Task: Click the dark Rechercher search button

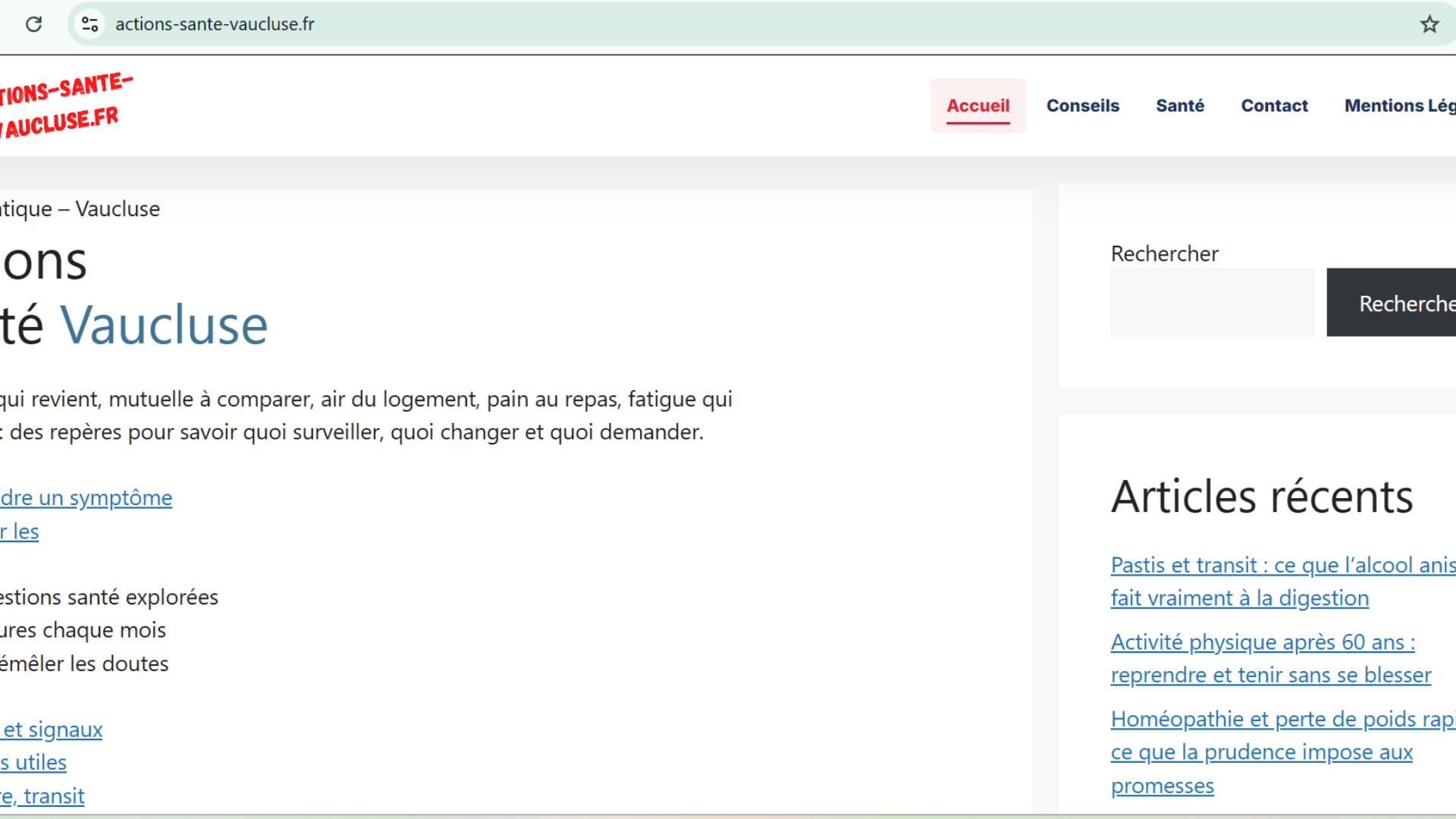Action: (x=1392, y=303)
